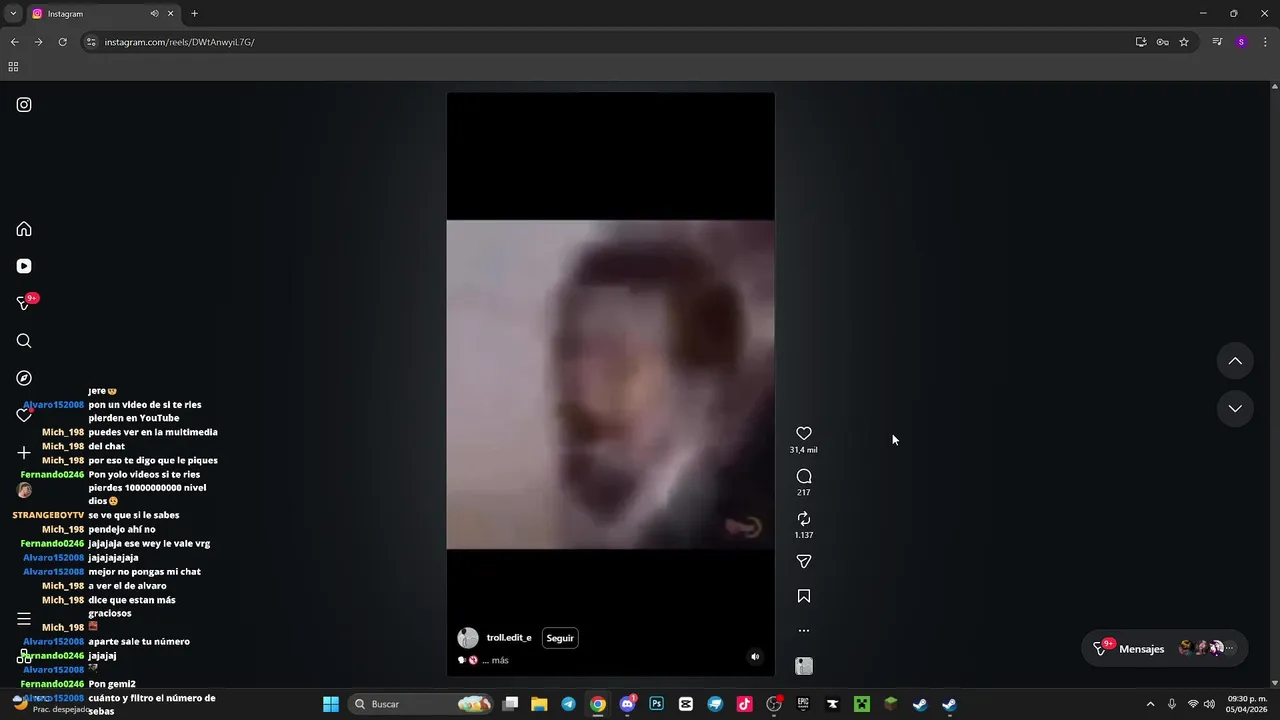Viewport: 1280px width, 720px height.
Task: Expand the tab search dropdown
Action: click(13, 14)
